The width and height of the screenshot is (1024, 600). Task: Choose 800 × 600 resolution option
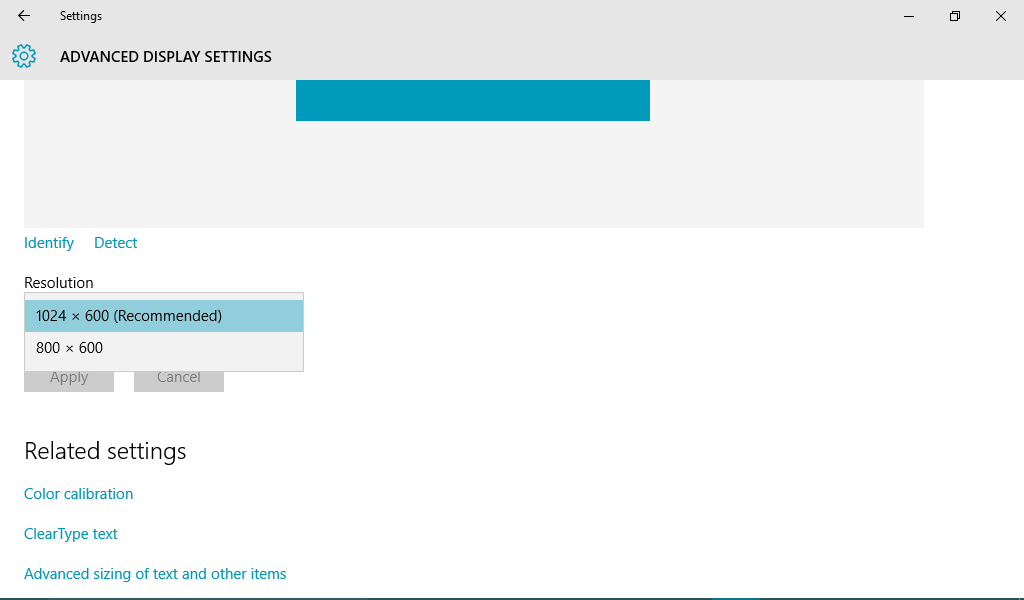tap(164, 348)
